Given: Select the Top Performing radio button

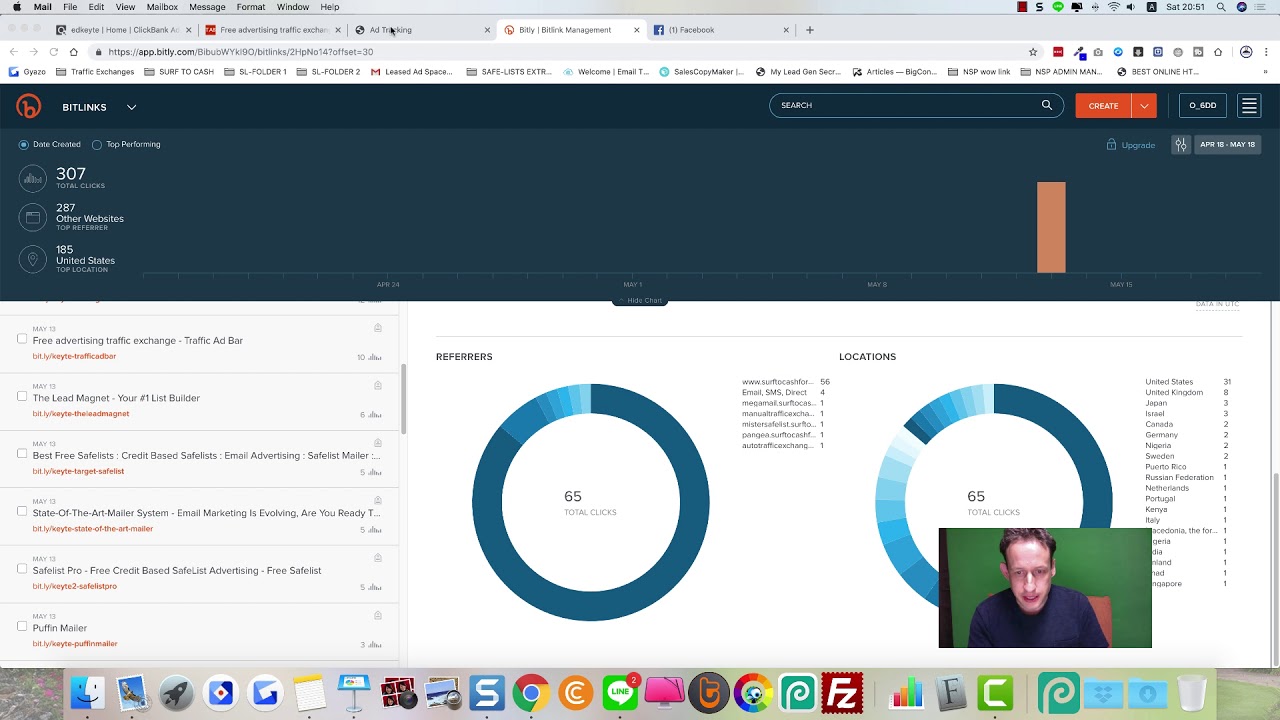Looking at the screenshot, I should [x=97, y=145].
